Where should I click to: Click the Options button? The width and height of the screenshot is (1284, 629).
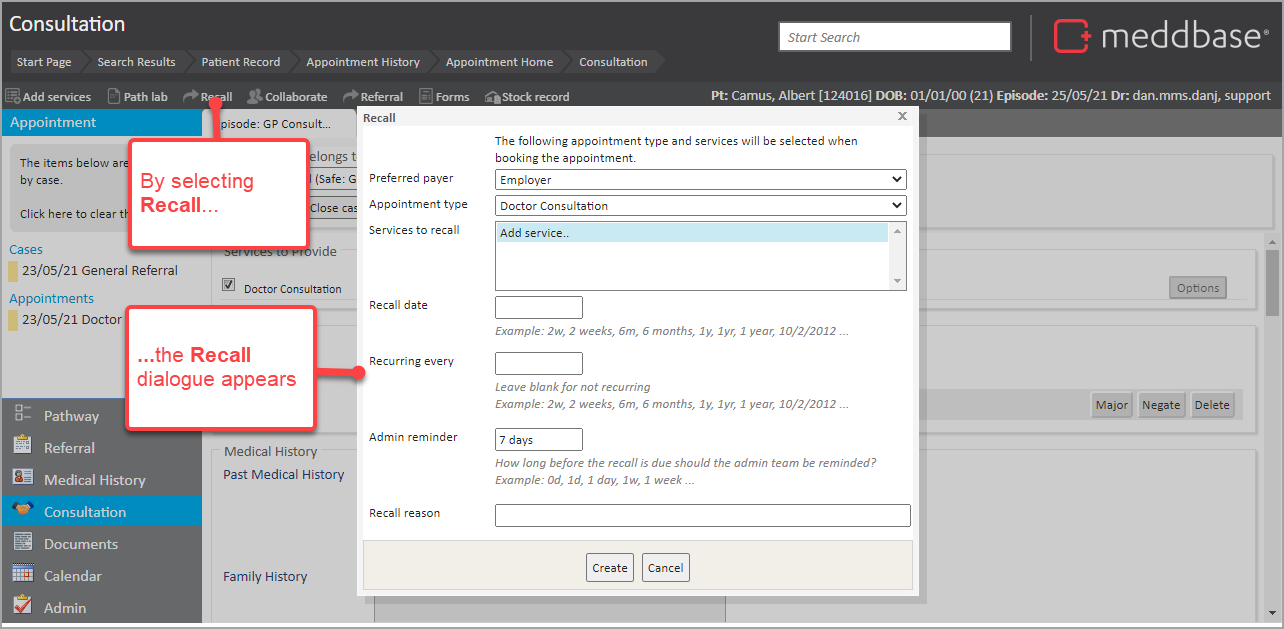click(1197, 288)
